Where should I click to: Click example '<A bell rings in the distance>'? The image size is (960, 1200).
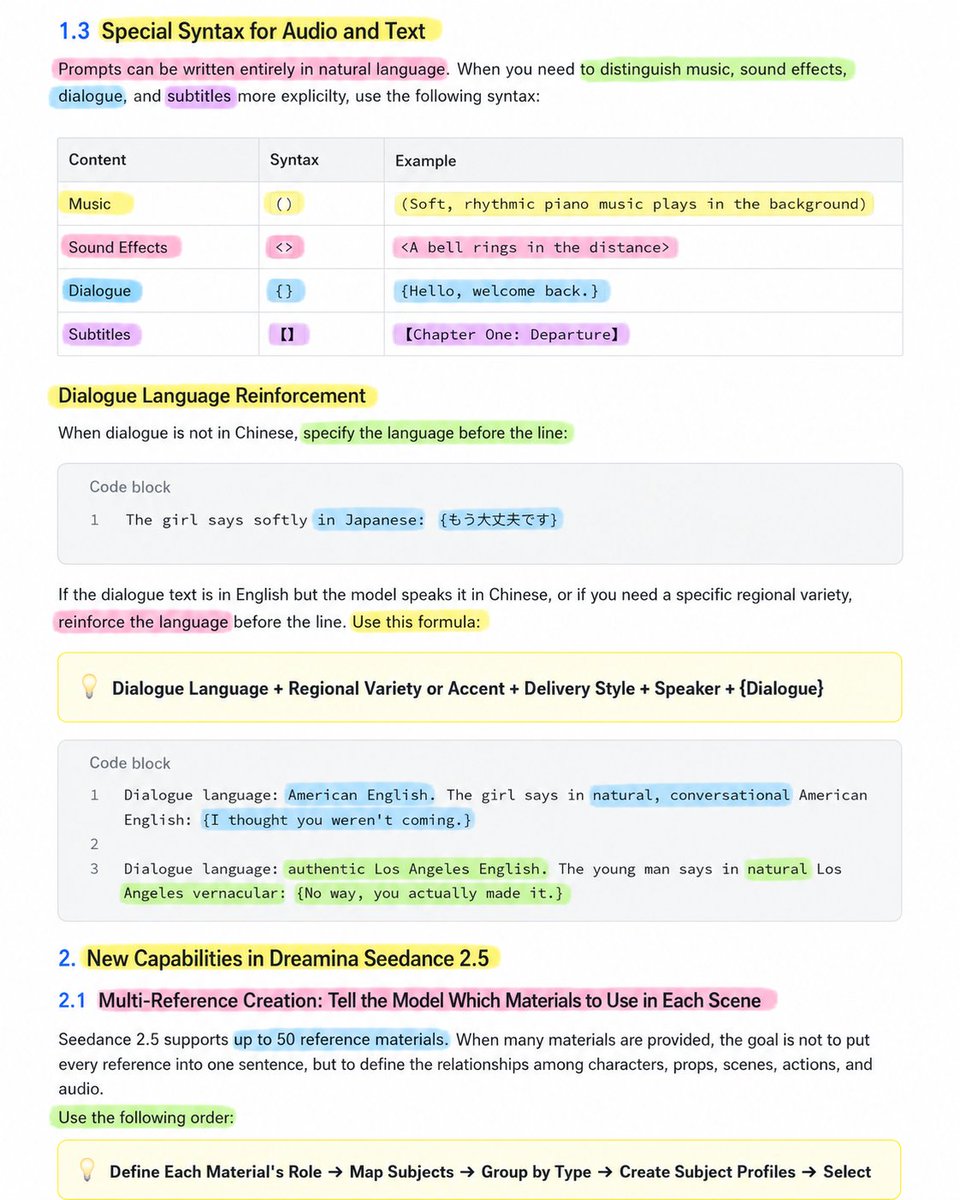(535, 247)
